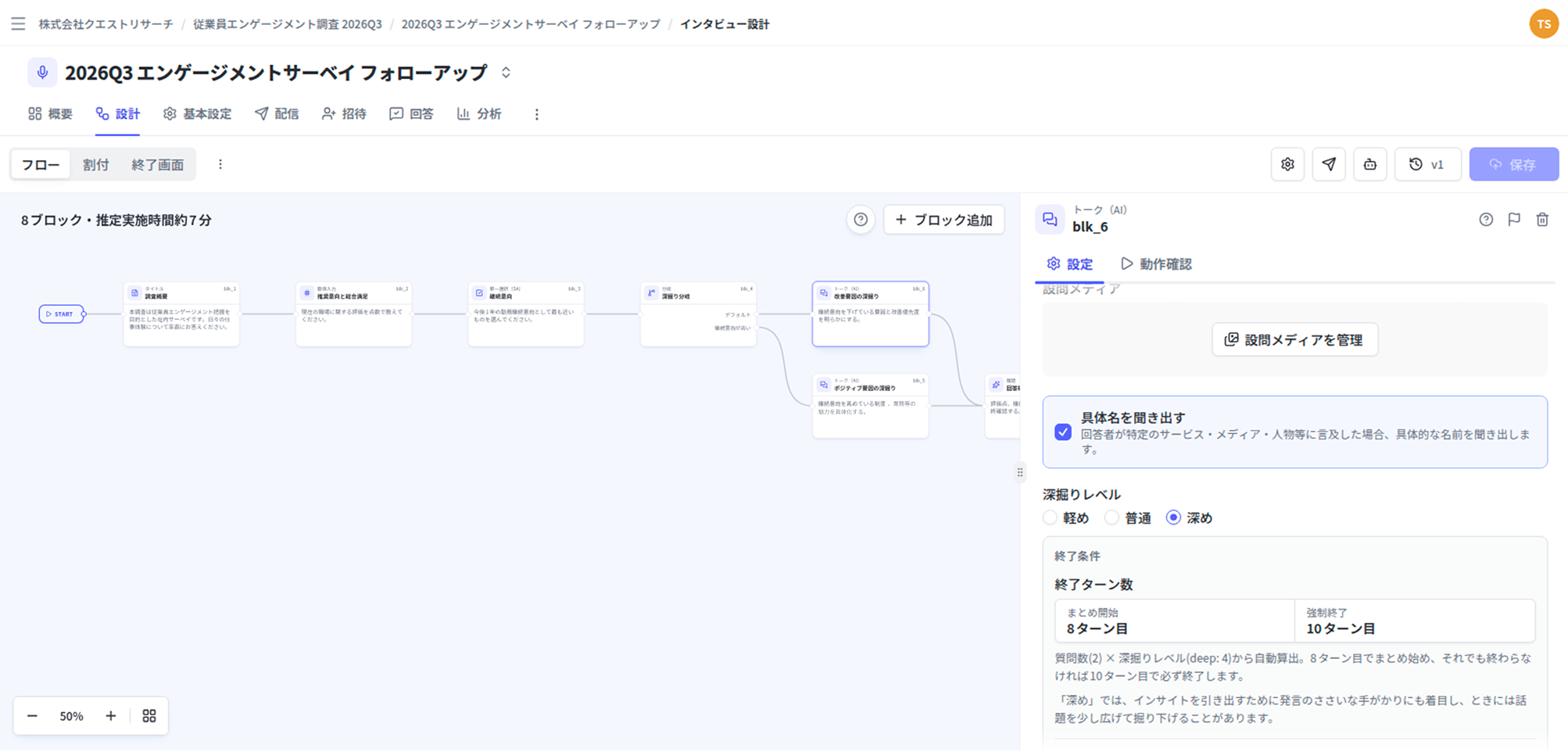Open the v1 version history
Image resolution: width=1568 pixels, height=752 pixels.
click(x=1428, y=164)
